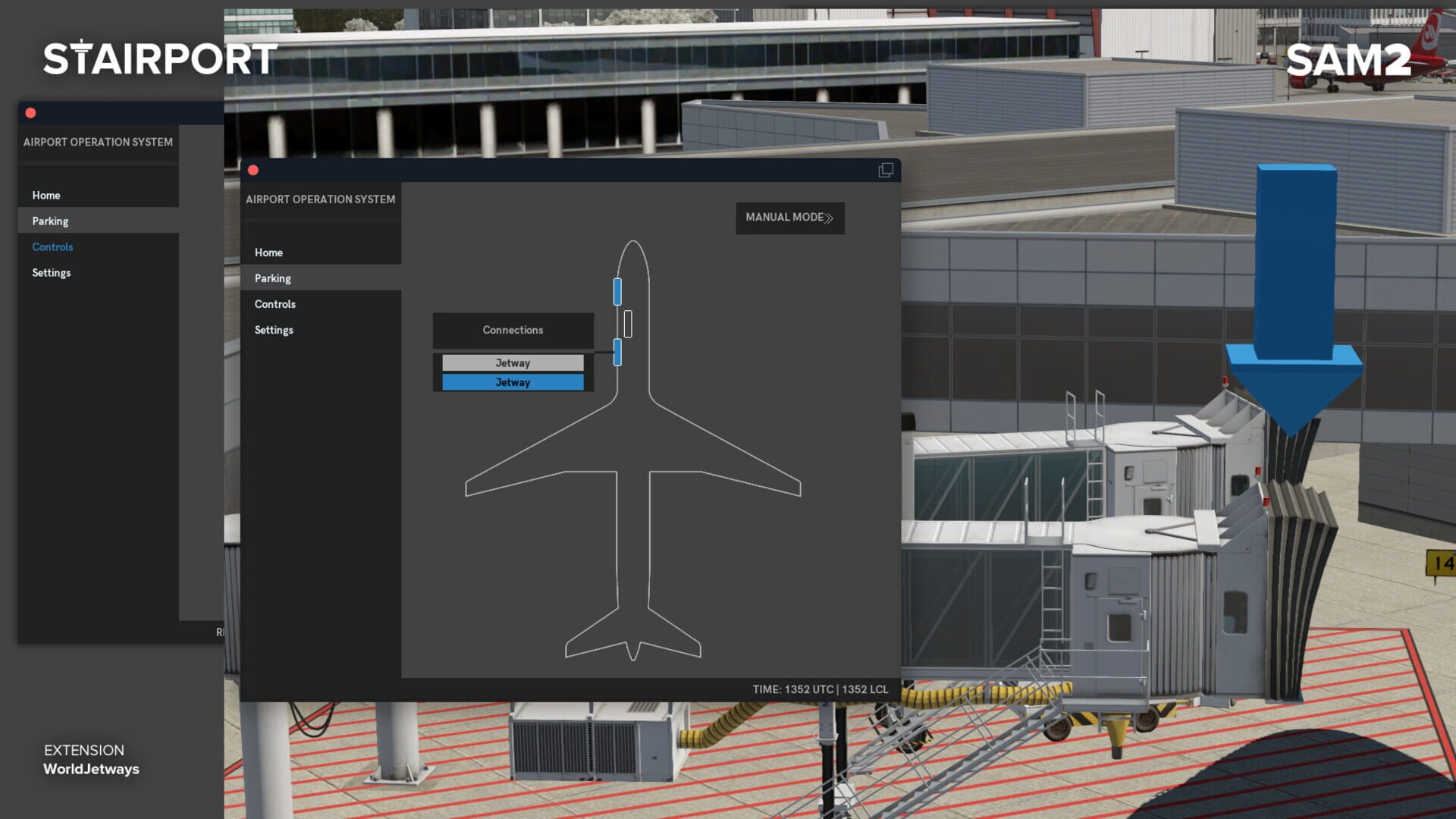
Task: Toggle the gray Jetway connection
Action: click(513, 362)
